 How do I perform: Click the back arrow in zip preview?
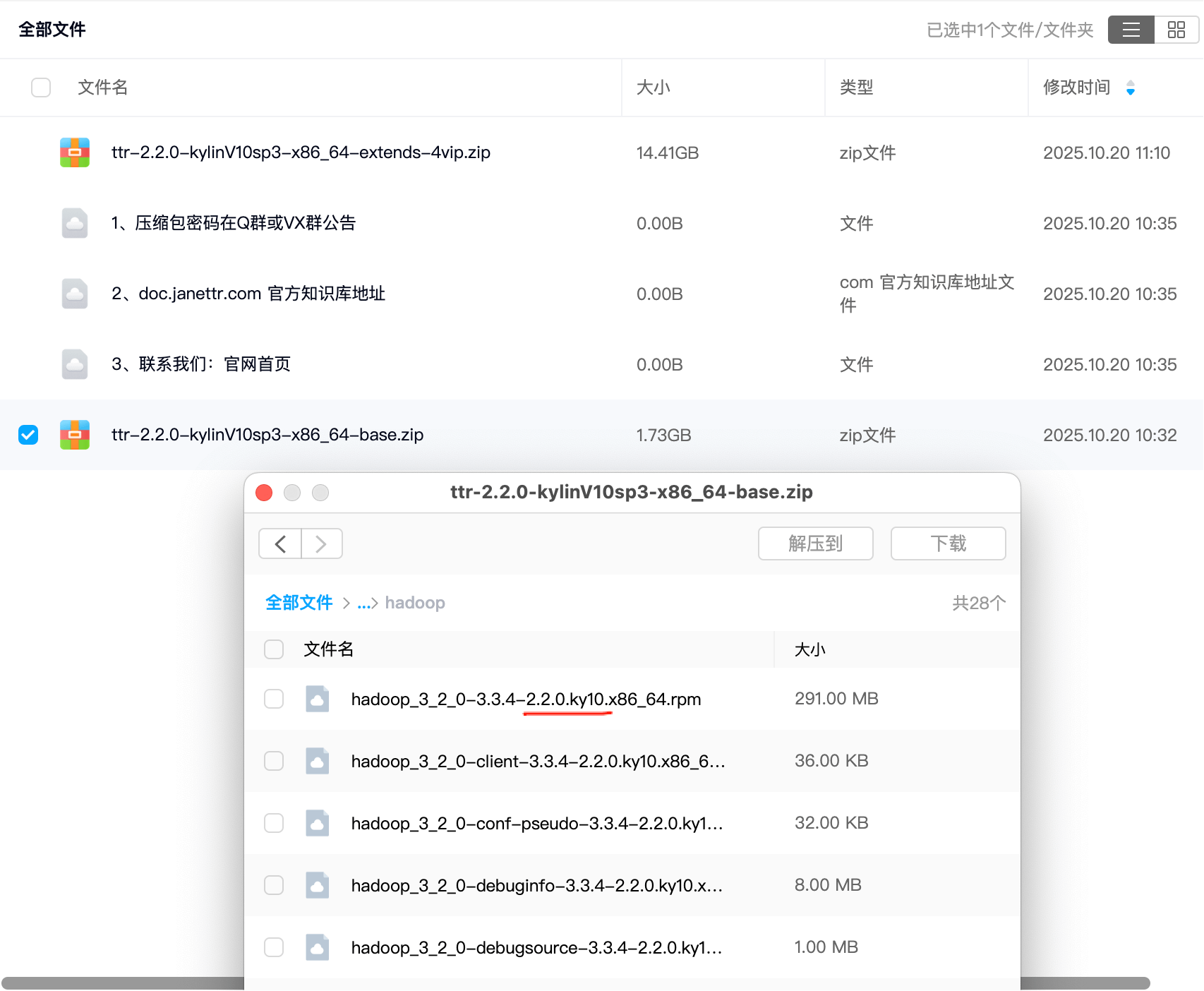tap(280, 543)
